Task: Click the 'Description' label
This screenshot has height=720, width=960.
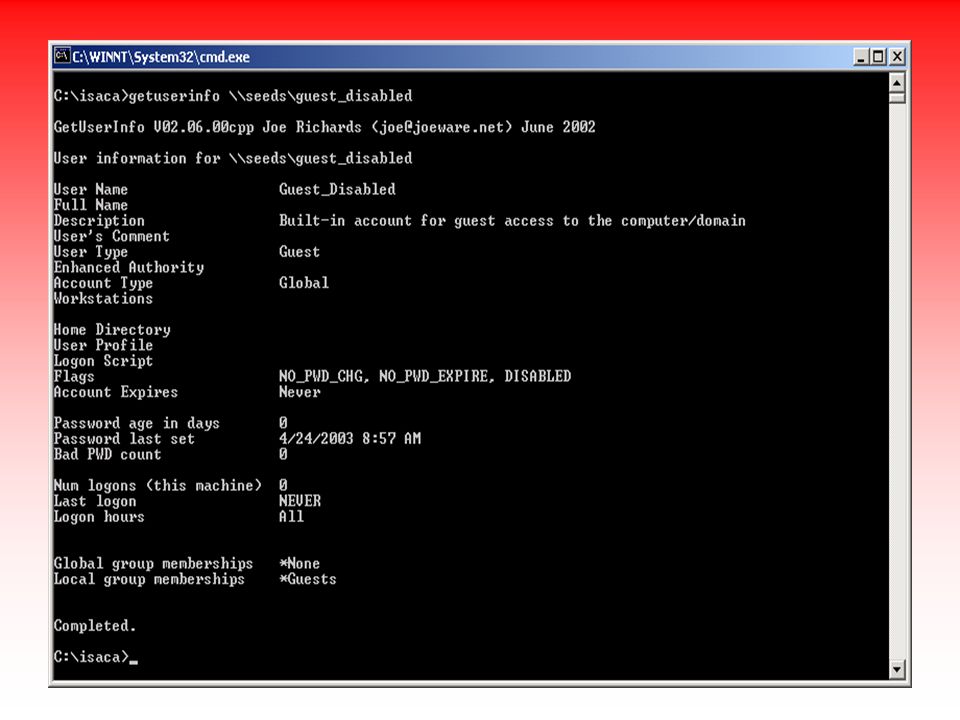Action: [99, 221]
